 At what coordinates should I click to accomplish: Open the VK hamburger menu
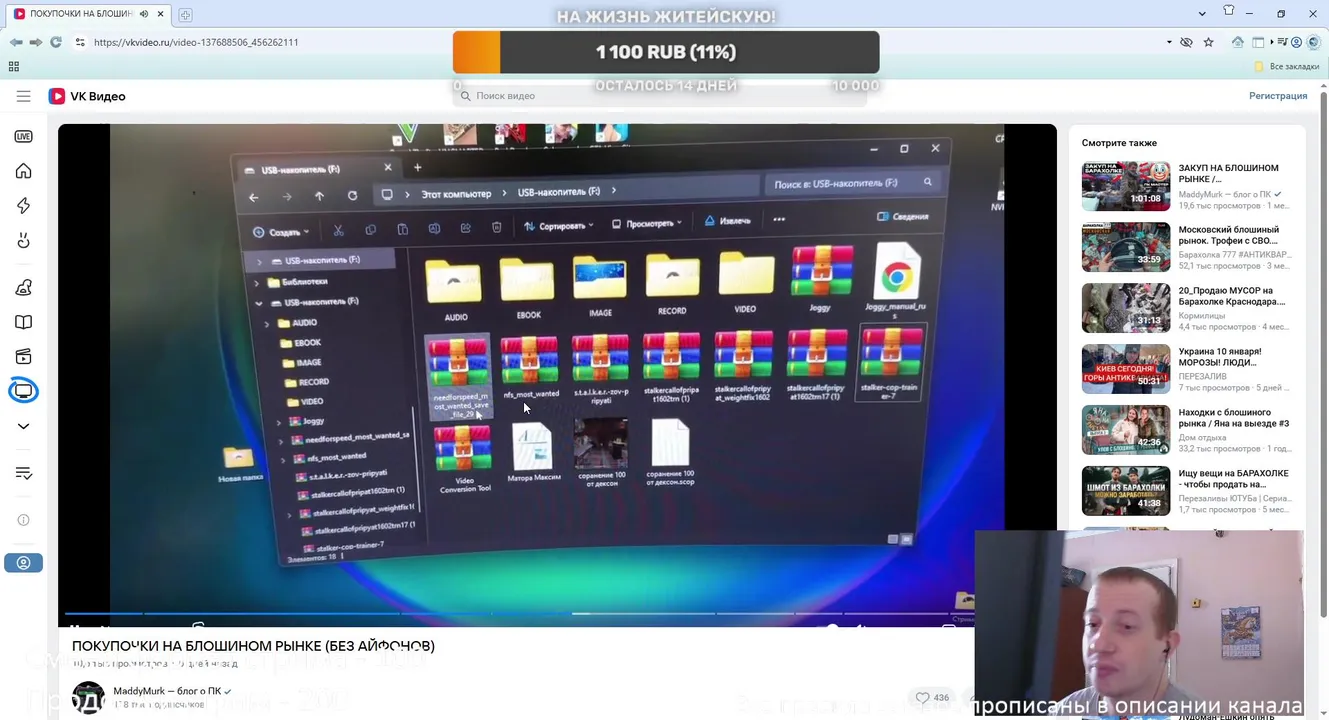click(x=23, y=96)
